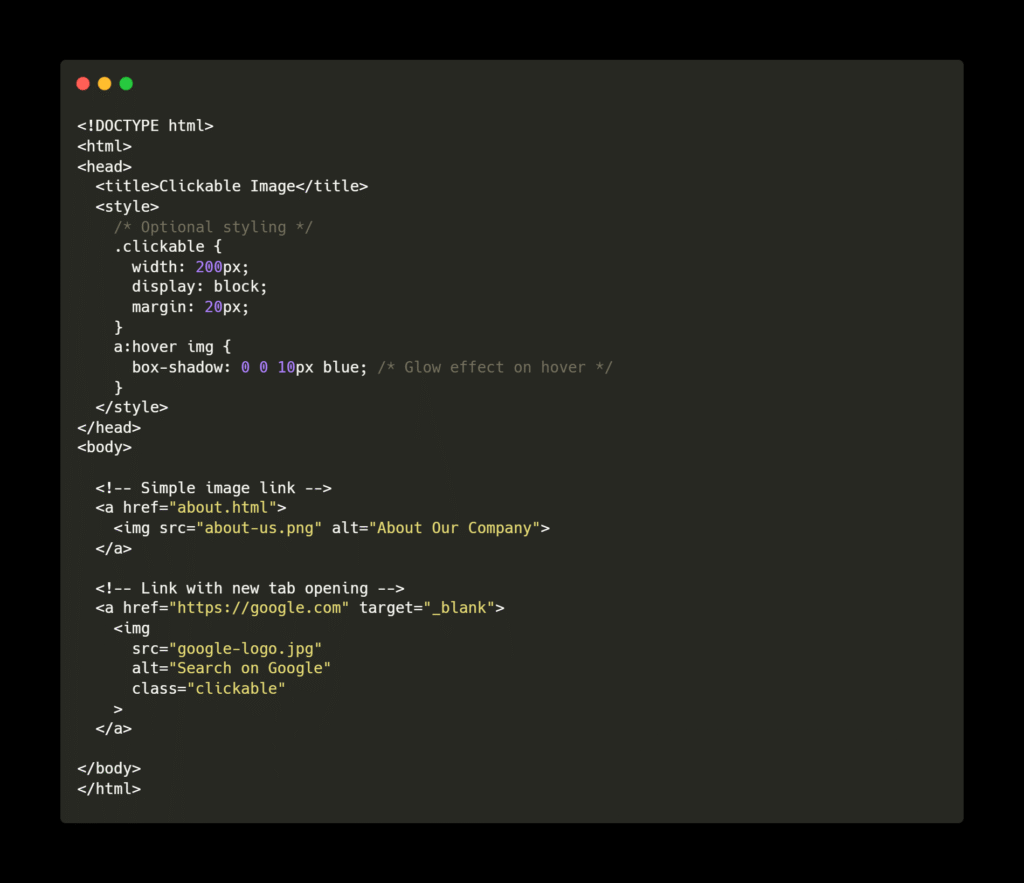Click the '</body>' closing tag
This screenshot has height=883, width=1024.
pyautogui.click(x=109, y=769)
